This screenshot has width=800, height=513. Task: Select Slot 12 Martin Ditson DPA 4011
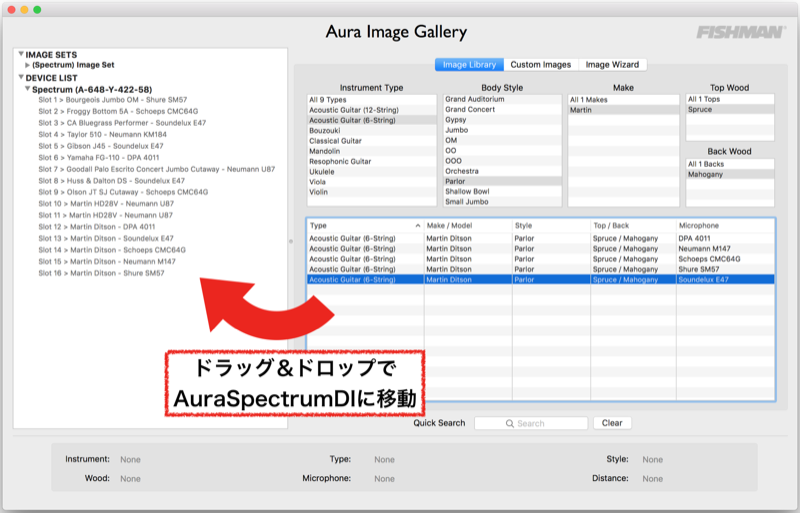96,227
